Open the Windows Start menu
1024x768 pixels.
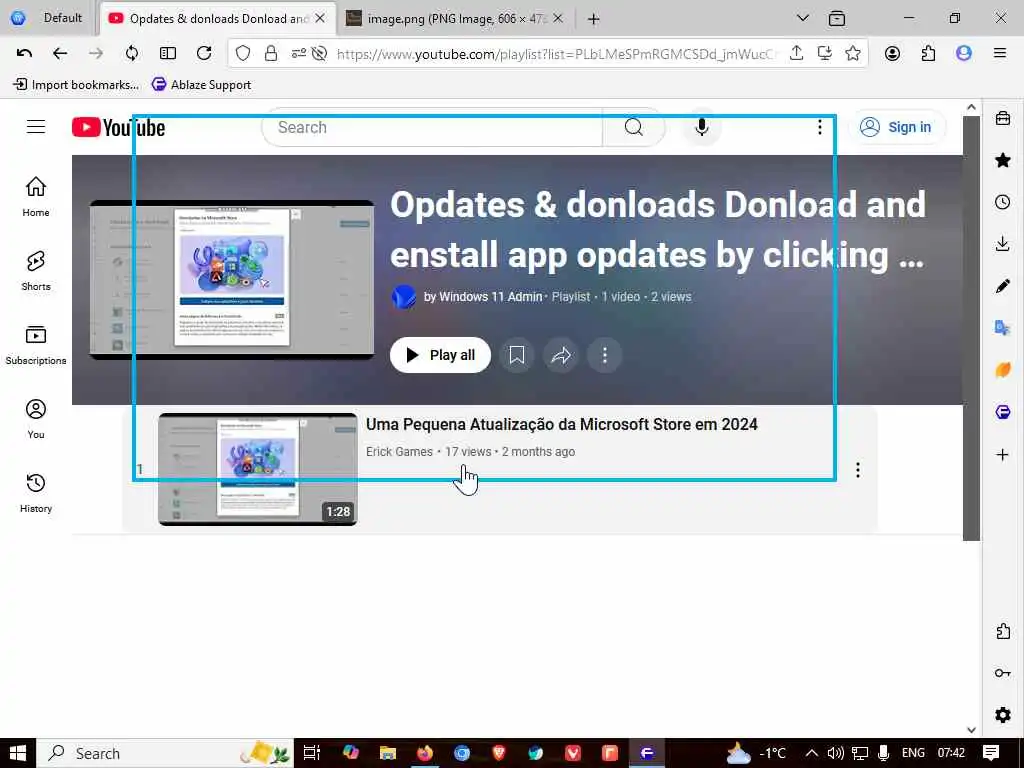pyautogui.click(x=18, y=753)
